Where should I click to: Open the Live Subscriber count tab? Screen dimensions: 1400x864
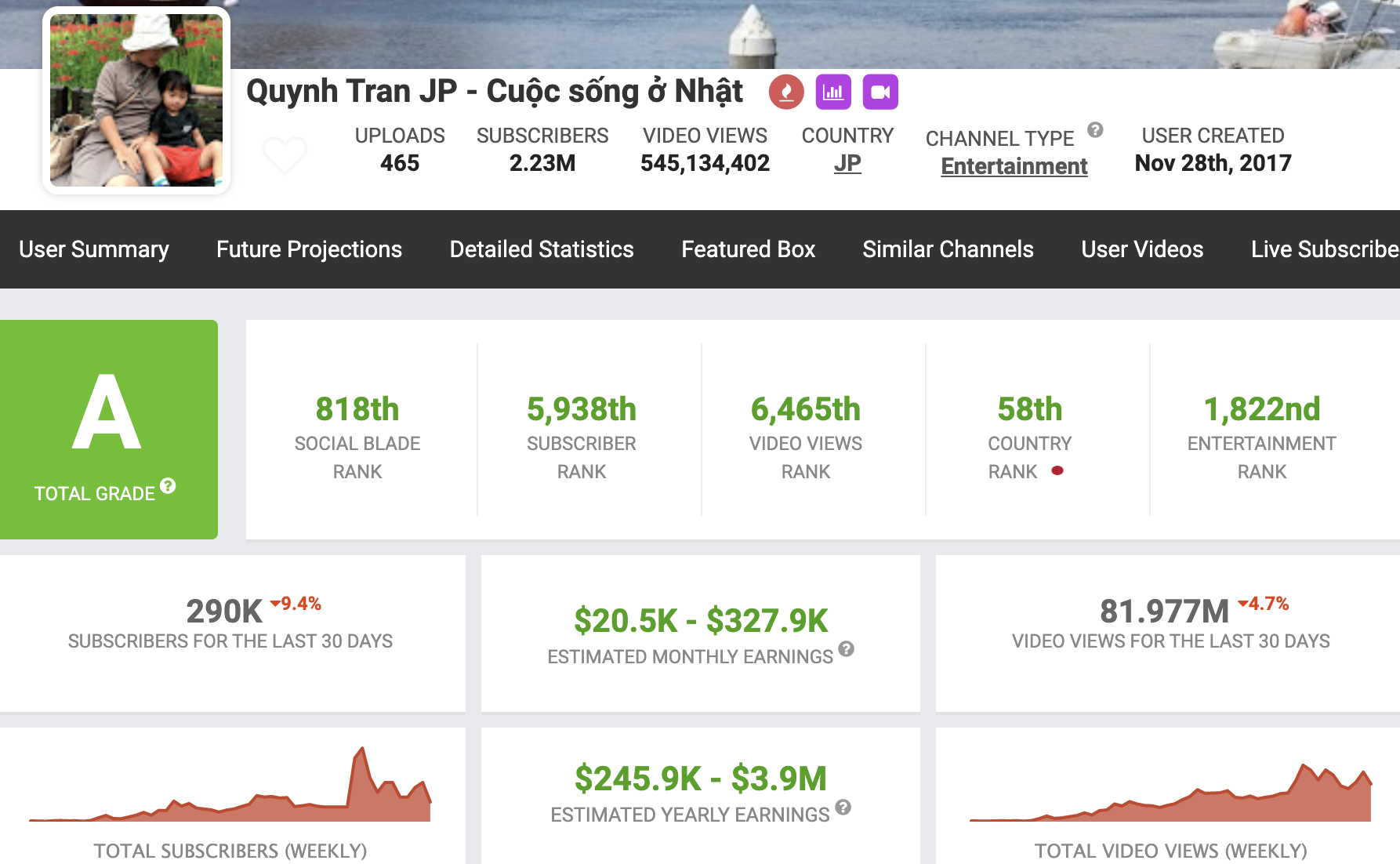point(1325,249)
